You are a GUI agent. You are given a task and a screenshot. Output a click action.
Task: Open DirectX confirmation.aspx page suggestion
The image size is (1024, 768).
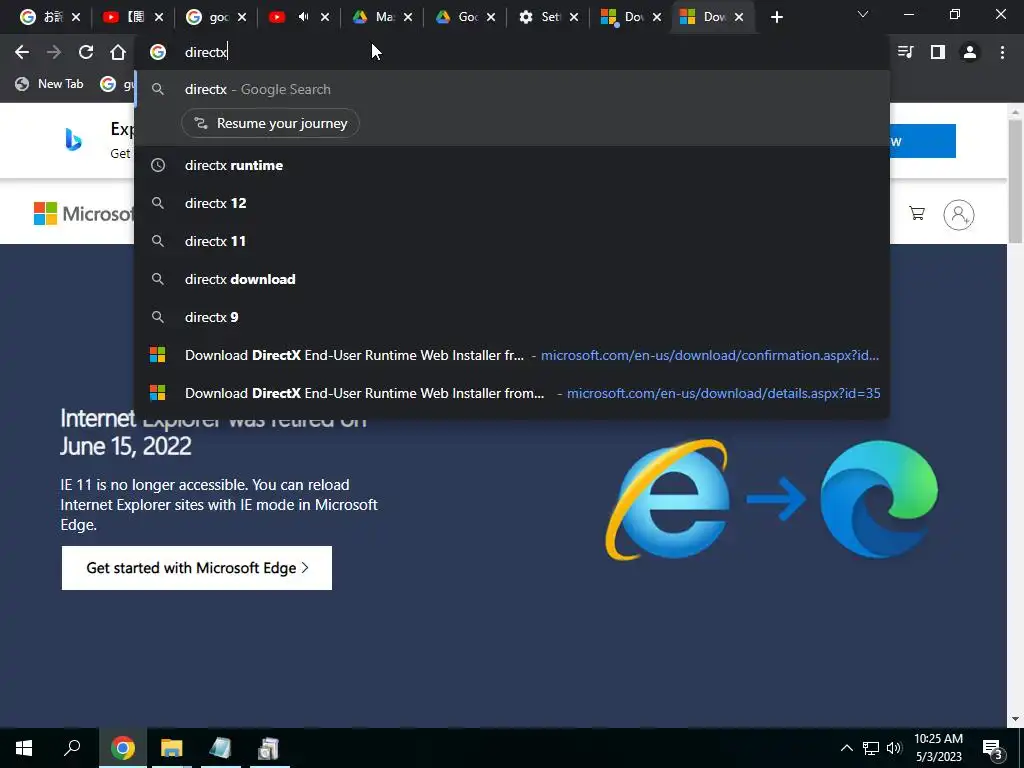pos(511,355)
